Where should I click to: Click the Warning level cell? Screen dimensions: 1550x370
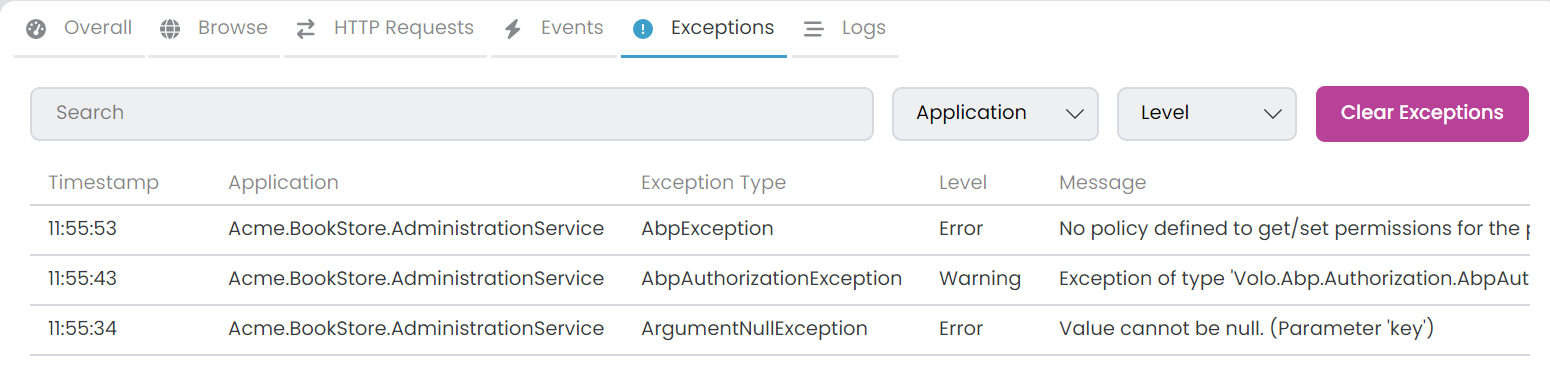click(980, 279)
